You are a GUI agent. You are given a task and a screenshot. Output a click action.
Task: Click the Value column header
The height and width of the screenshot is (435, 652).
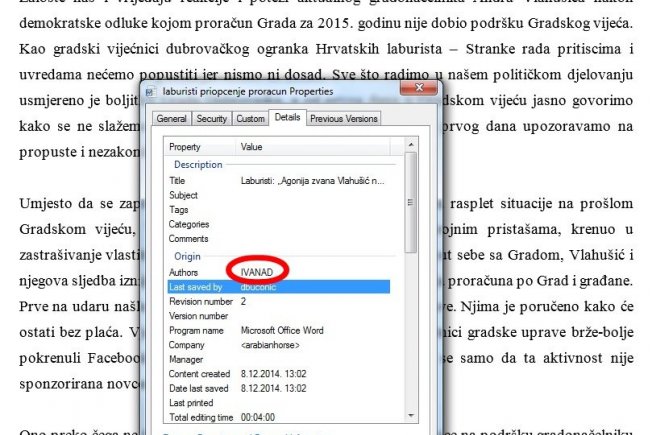tap(253, 147)
